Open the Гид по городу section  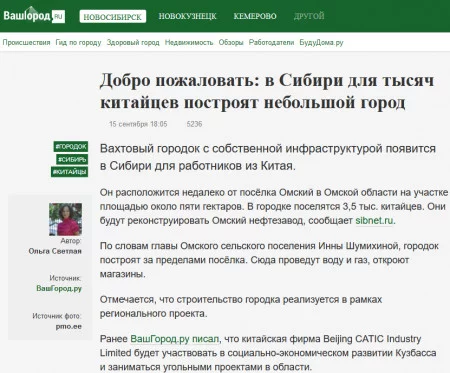78,42
